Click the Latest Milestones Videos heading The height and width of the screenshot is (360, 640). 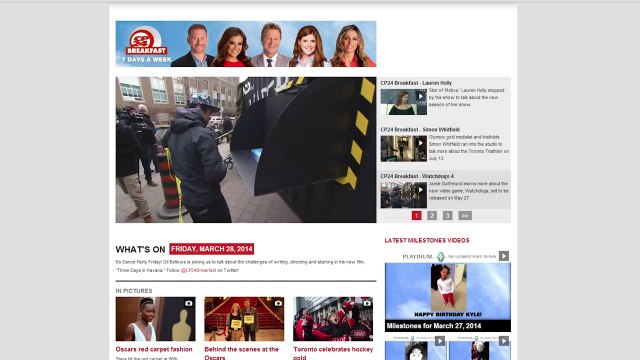point(427,240)
